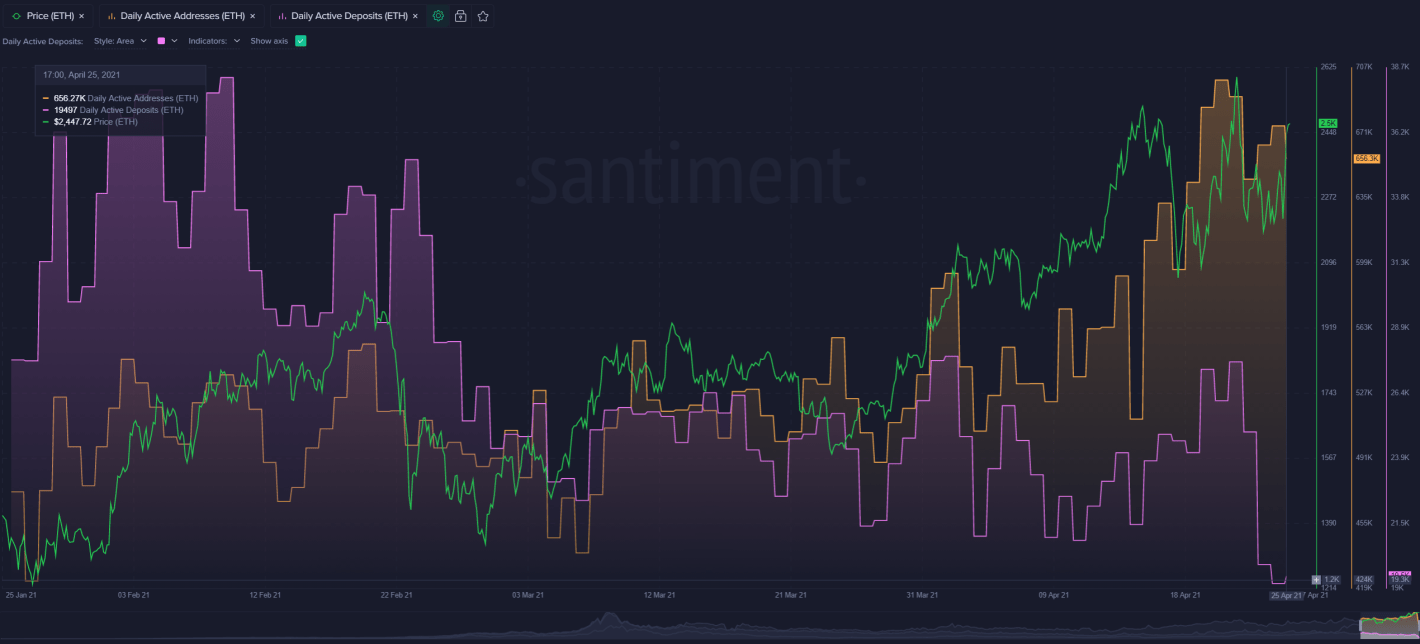
Task: Click the 563K addresses axis value
Action: click(x=1363, y=327)
